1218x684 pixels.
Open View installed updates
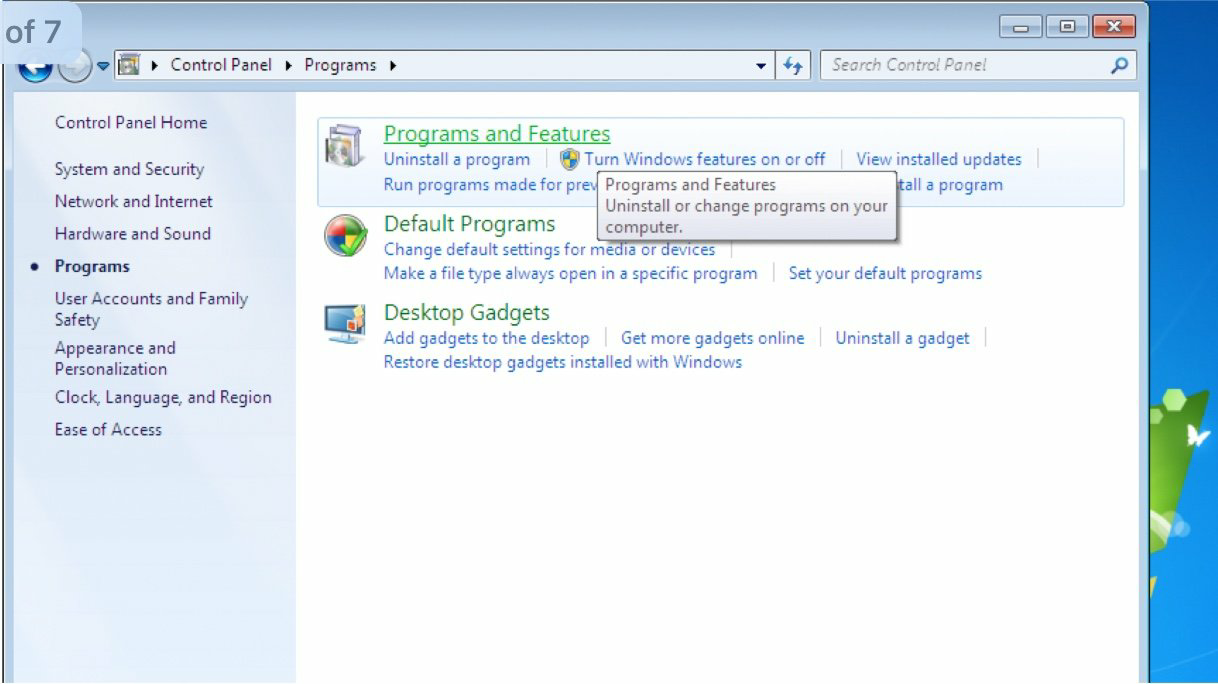pos(939,159)
